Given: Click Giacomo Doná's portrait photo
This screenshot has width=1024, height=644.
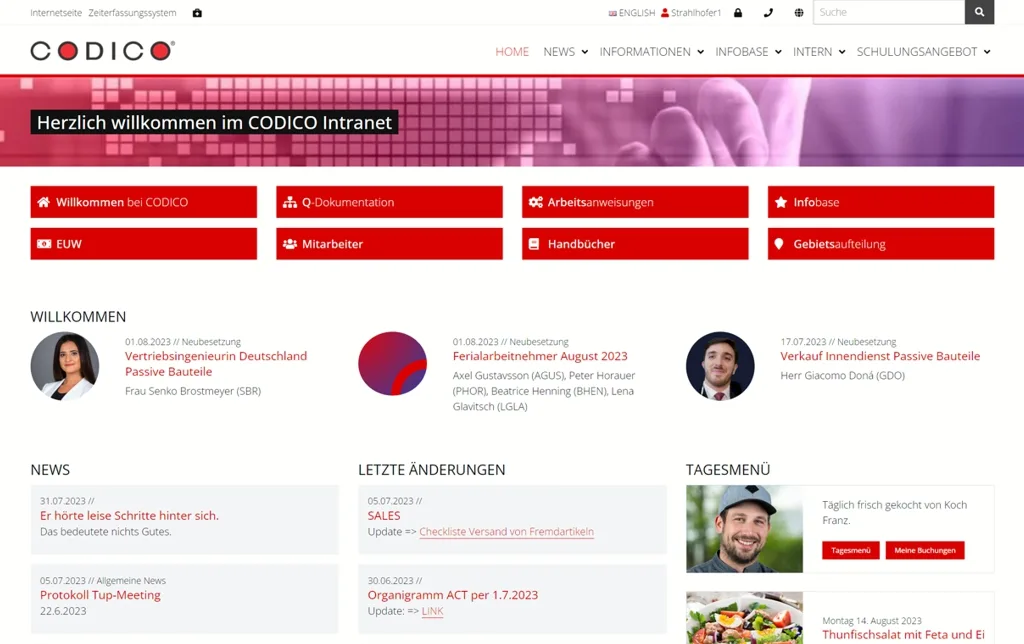Looking at the screenshot, I should coord(720,366).
